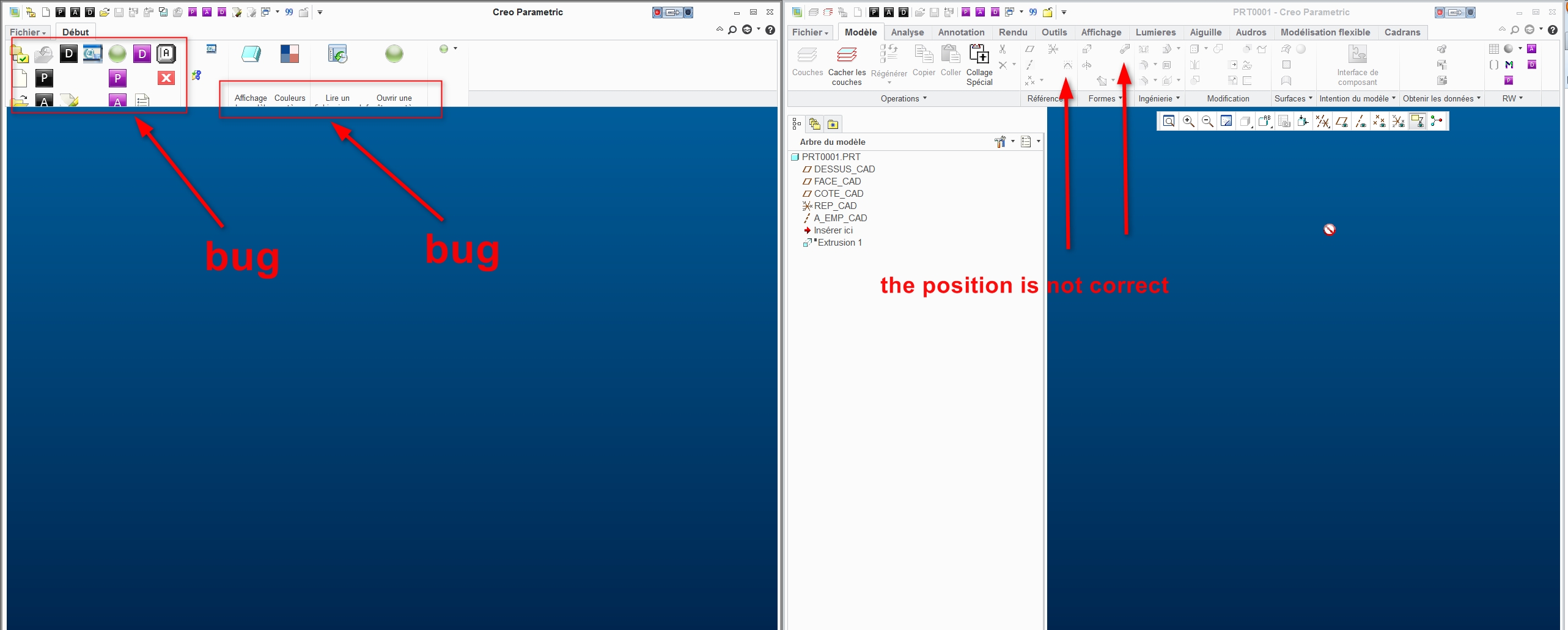This screenshot has width=1568, height=630.
Task: Click the Début tab in left window
Action: click(x=76, y=32)
